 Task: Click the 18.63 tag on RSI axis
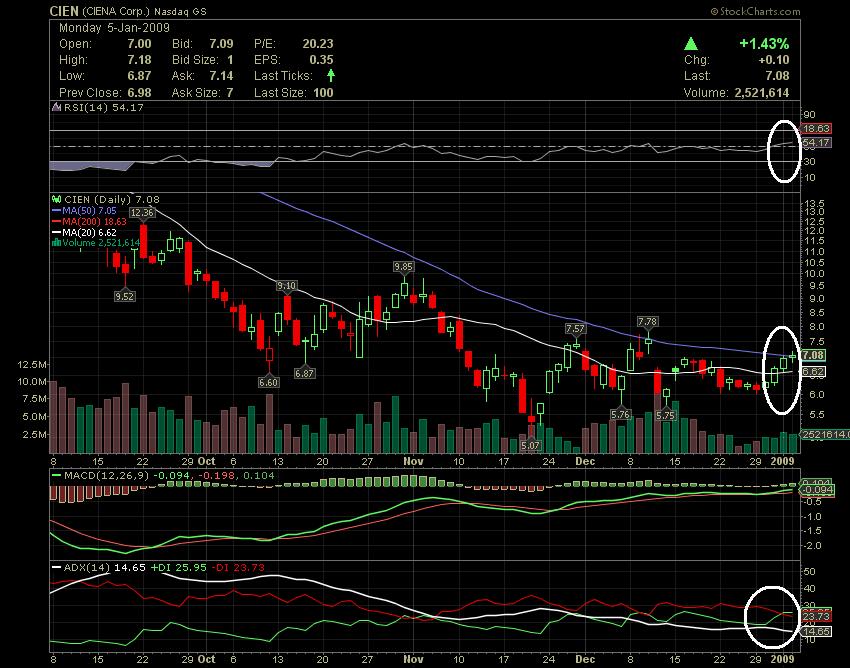tap(816, 129)
